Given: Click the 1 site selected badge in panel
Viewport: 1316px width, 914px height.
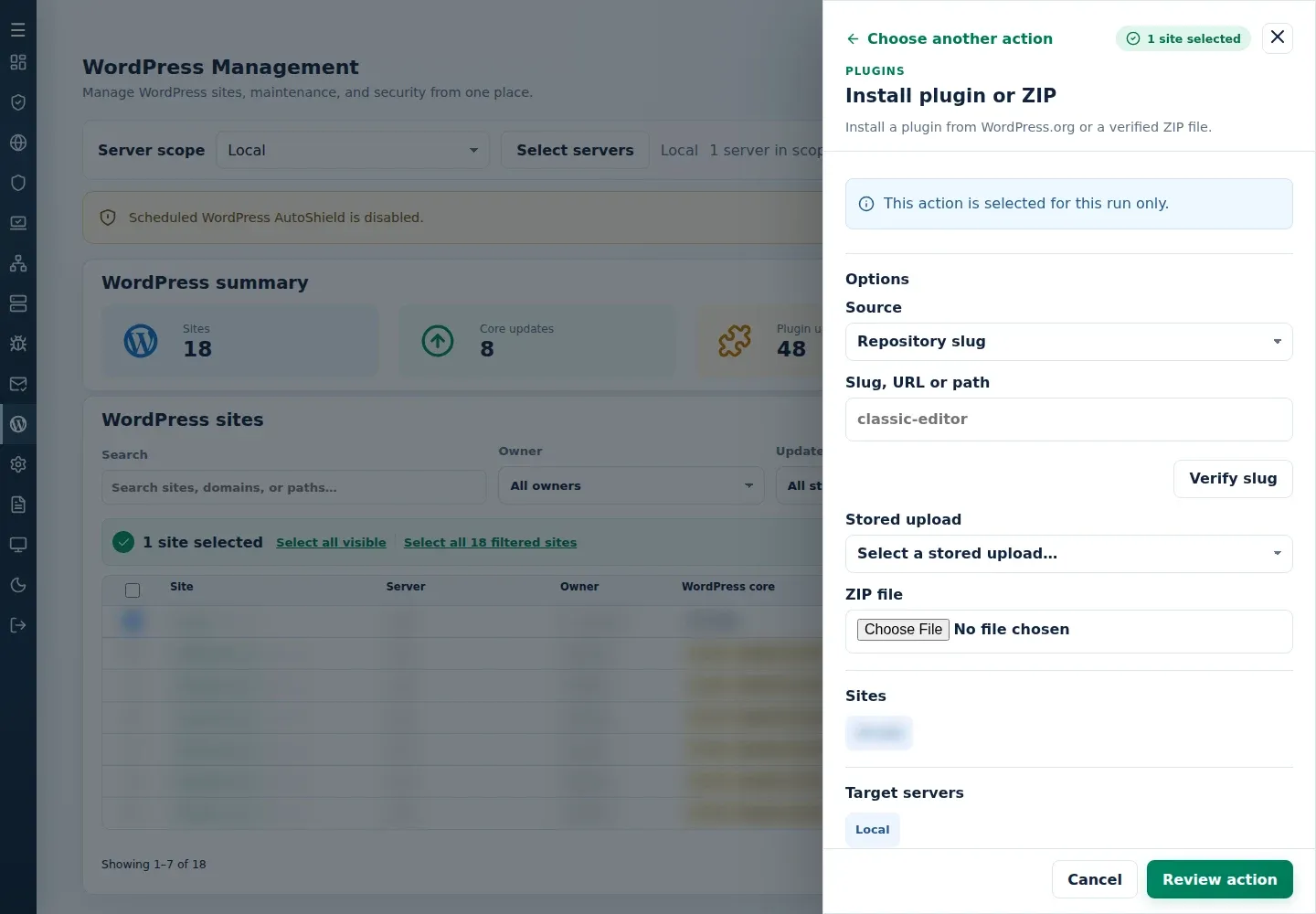Looking at the screenshot, I should coord(1183,38).
